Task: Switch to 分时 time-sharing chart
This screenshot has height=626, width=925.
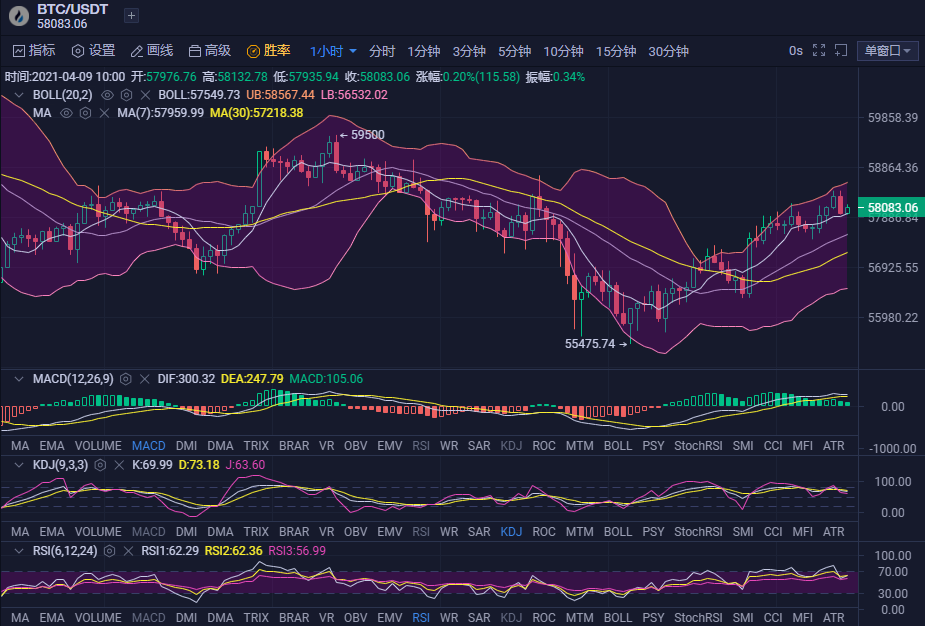Action: pyautogui.click(x=382, y=51)
